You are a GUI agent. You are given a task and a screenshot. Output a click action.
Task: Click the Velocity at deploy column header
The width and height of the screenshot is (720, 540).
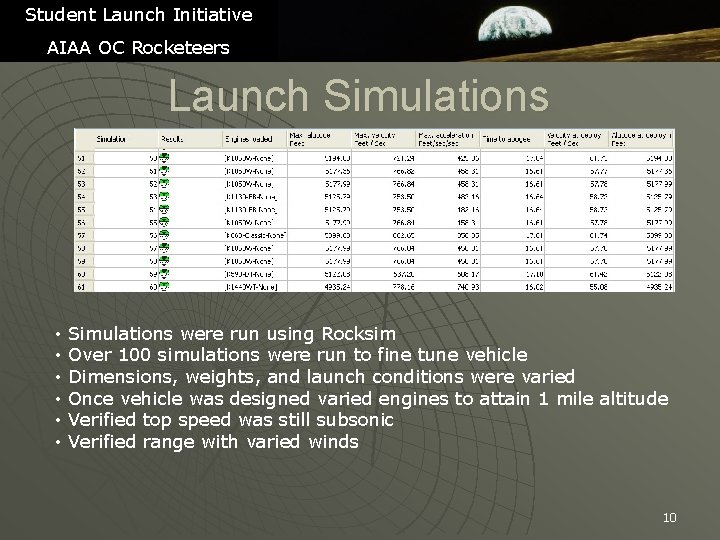pyautogui.click(x=577, y=139)
